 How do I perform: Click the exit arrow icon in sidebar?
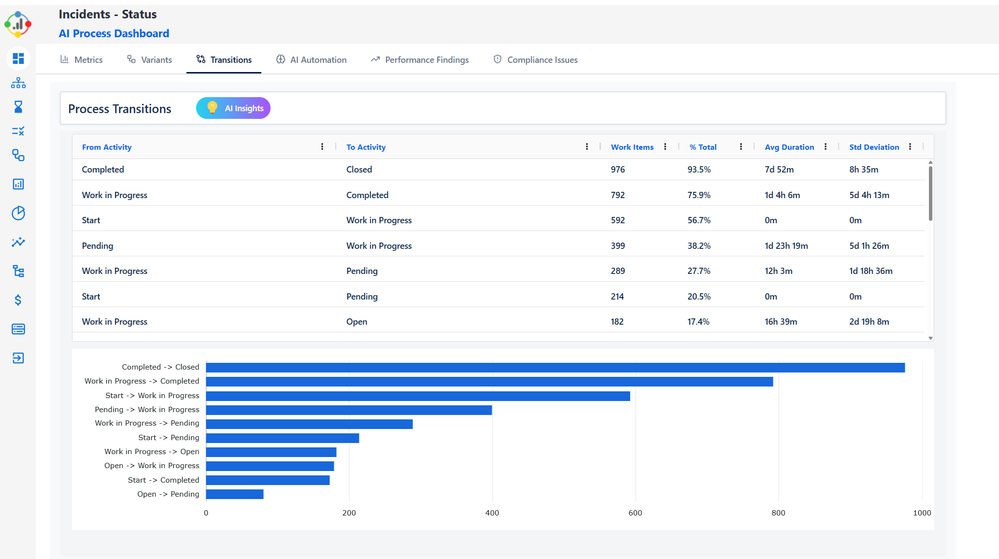click(x=18, y=358)
